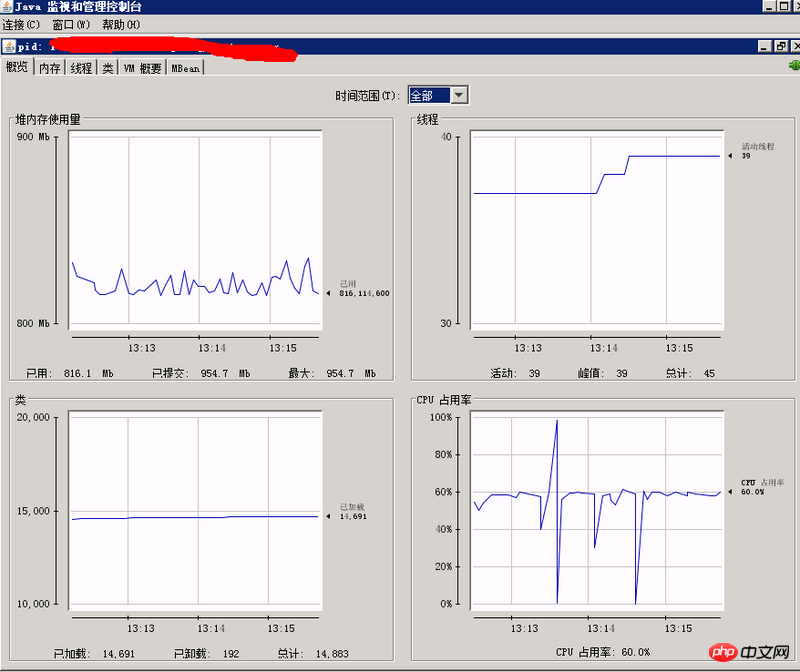
Task: Click the pid window's Java icon
Action: click(8, 46)
